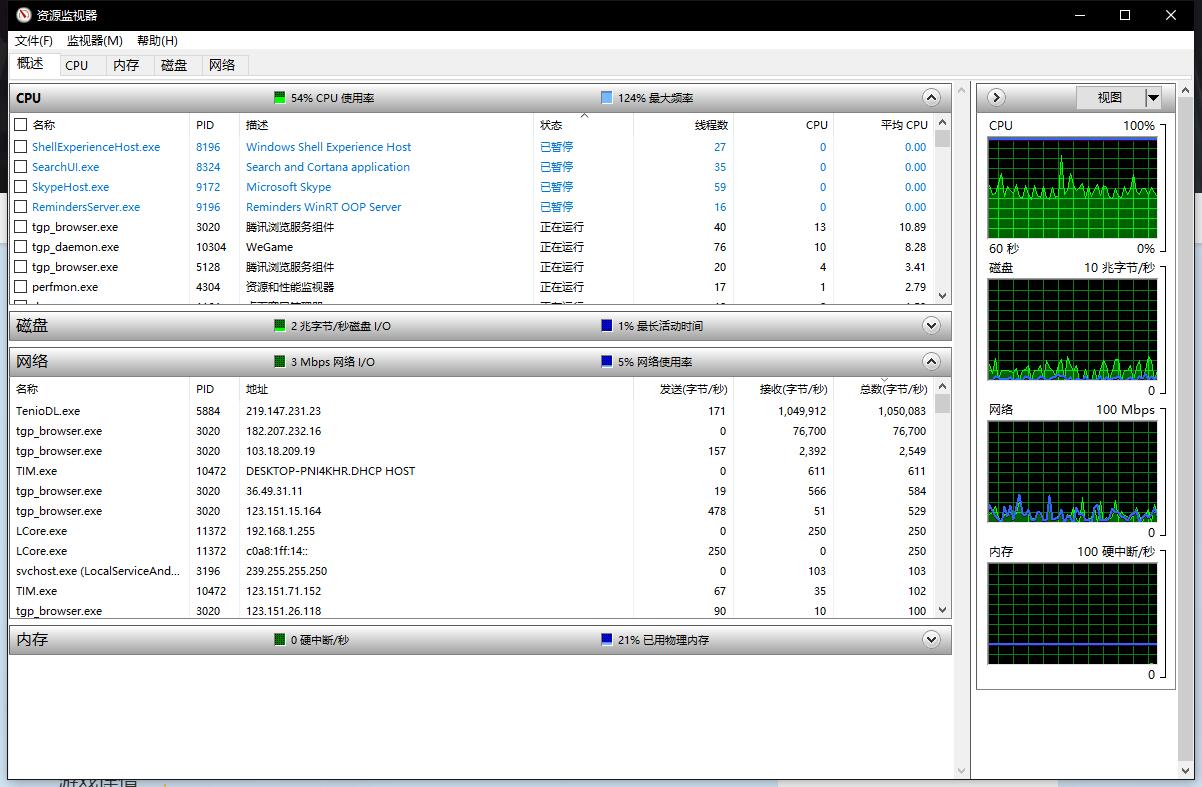Click the blue used physical memory indicator
1202x787 pixels.
tap(607, 640)
